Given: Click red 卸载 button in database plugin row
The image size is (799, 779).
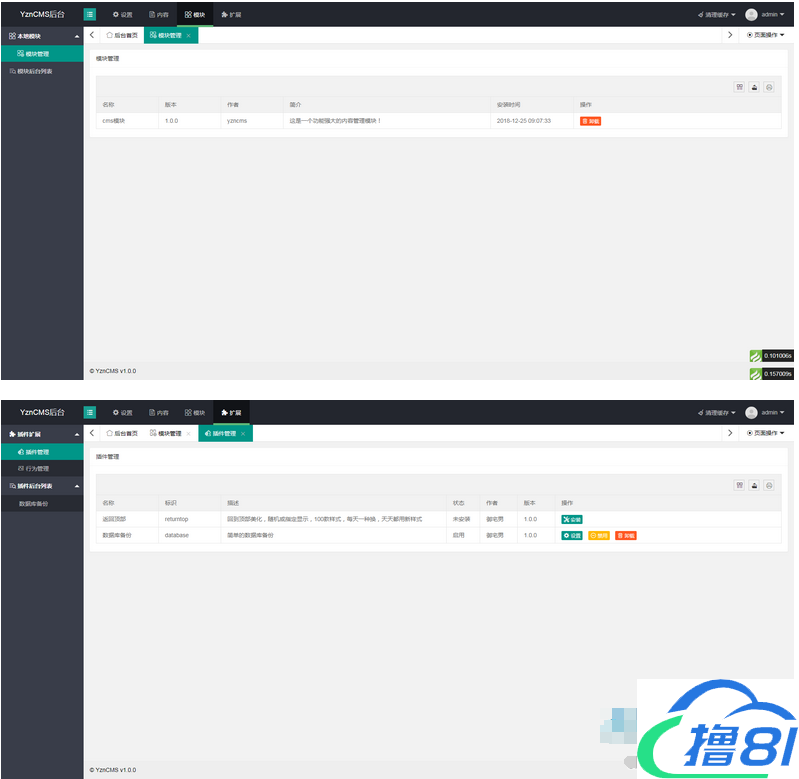Looking at the screenshot, I should tap(625, 536).
